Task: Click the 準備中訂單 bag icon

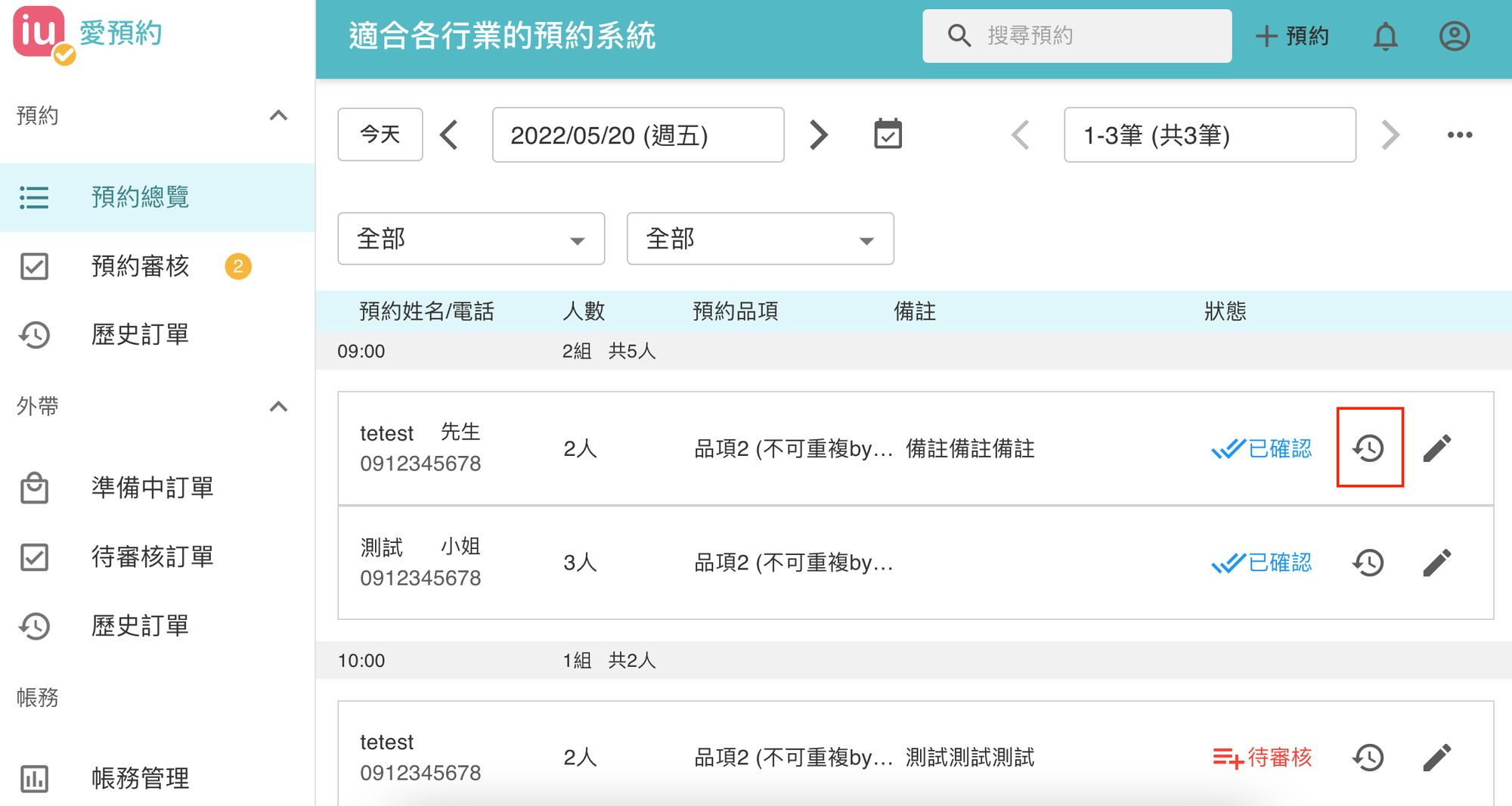Action: 34,488
